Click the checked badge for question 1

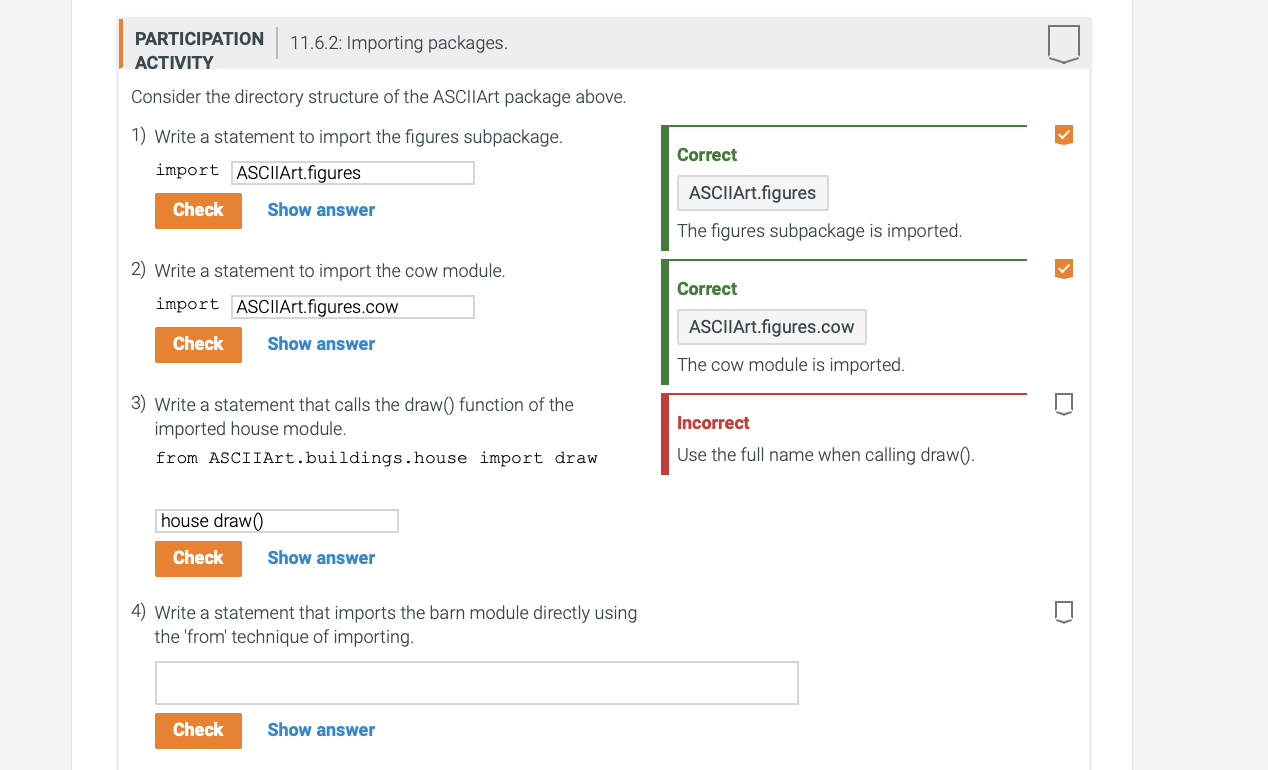[x=1064, y=135]
